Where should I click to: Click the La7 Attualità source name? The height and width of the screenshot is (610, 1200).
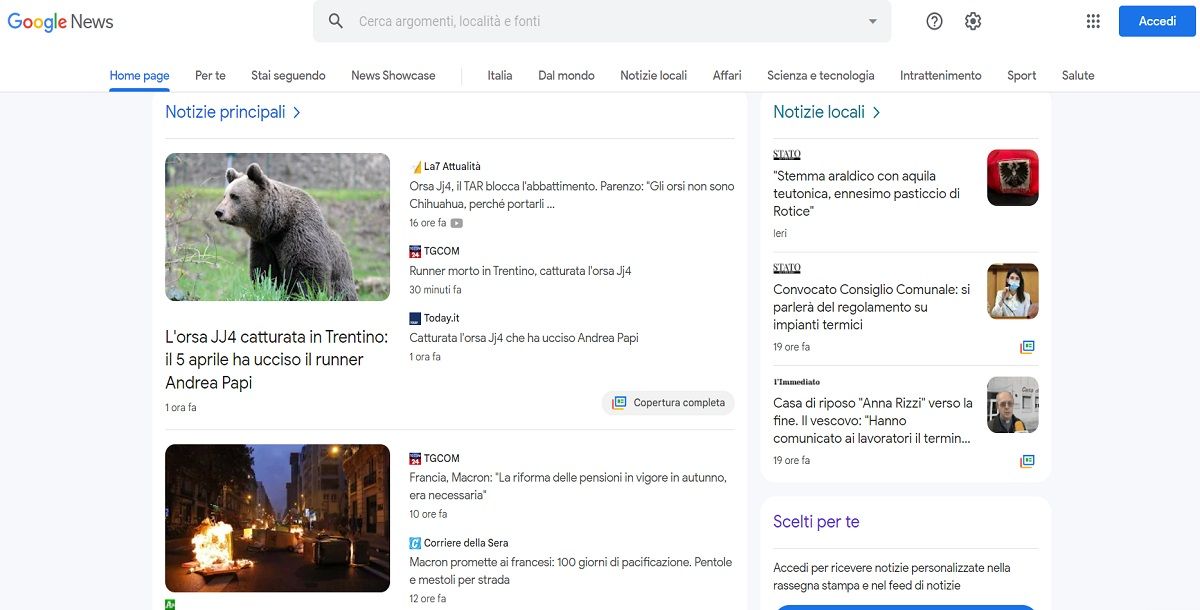(x=452, y=167)
